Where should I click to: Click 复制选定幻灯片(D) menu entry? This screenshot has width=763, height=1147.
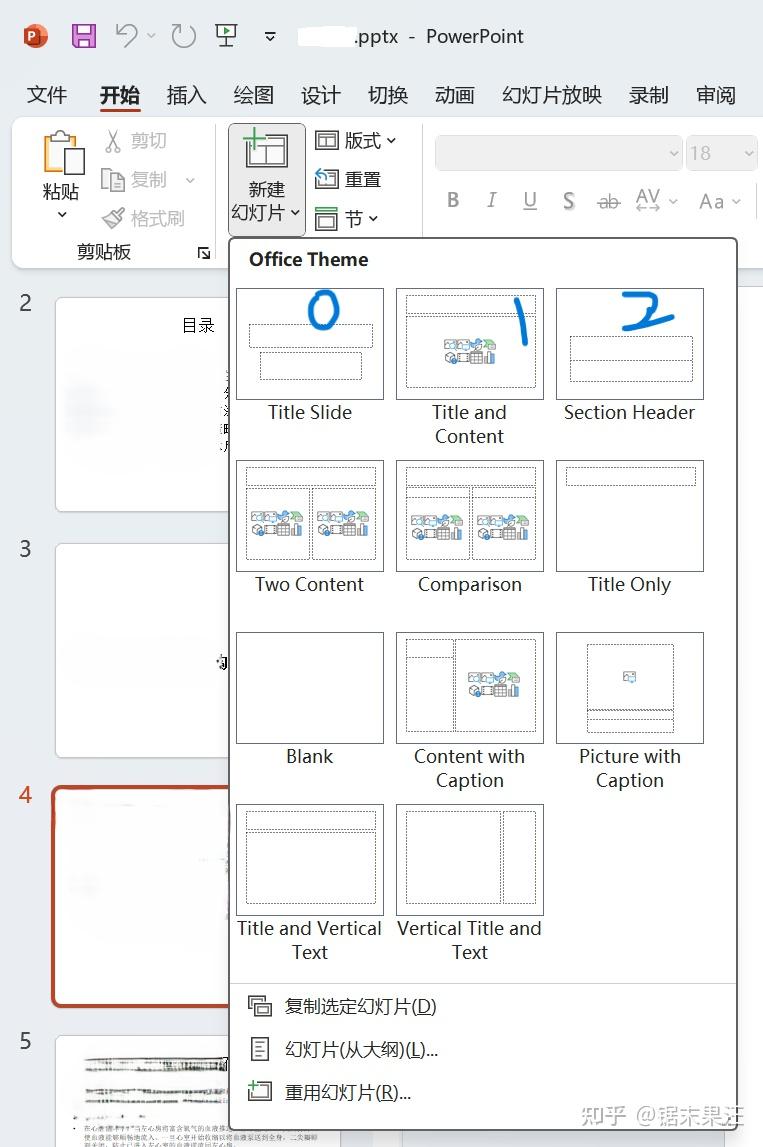483,1007
